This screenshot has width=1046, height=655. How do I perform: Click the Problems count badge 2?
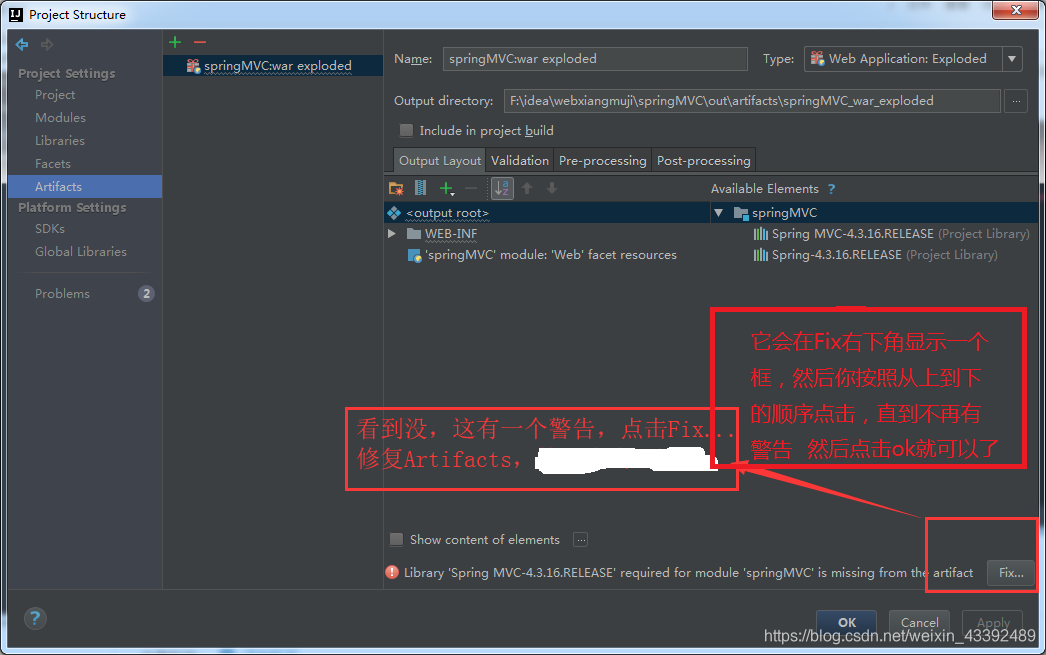[146, 293]
